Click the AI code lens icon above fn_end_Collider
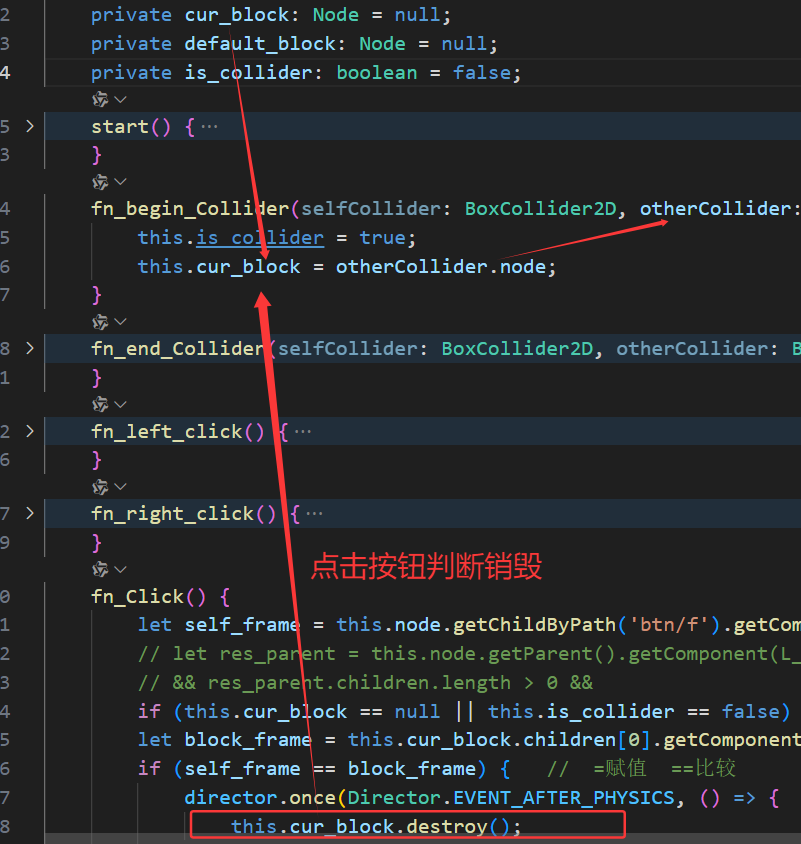Image resolution: width=801 pixels, height=844 pixels. coord(100,322)
